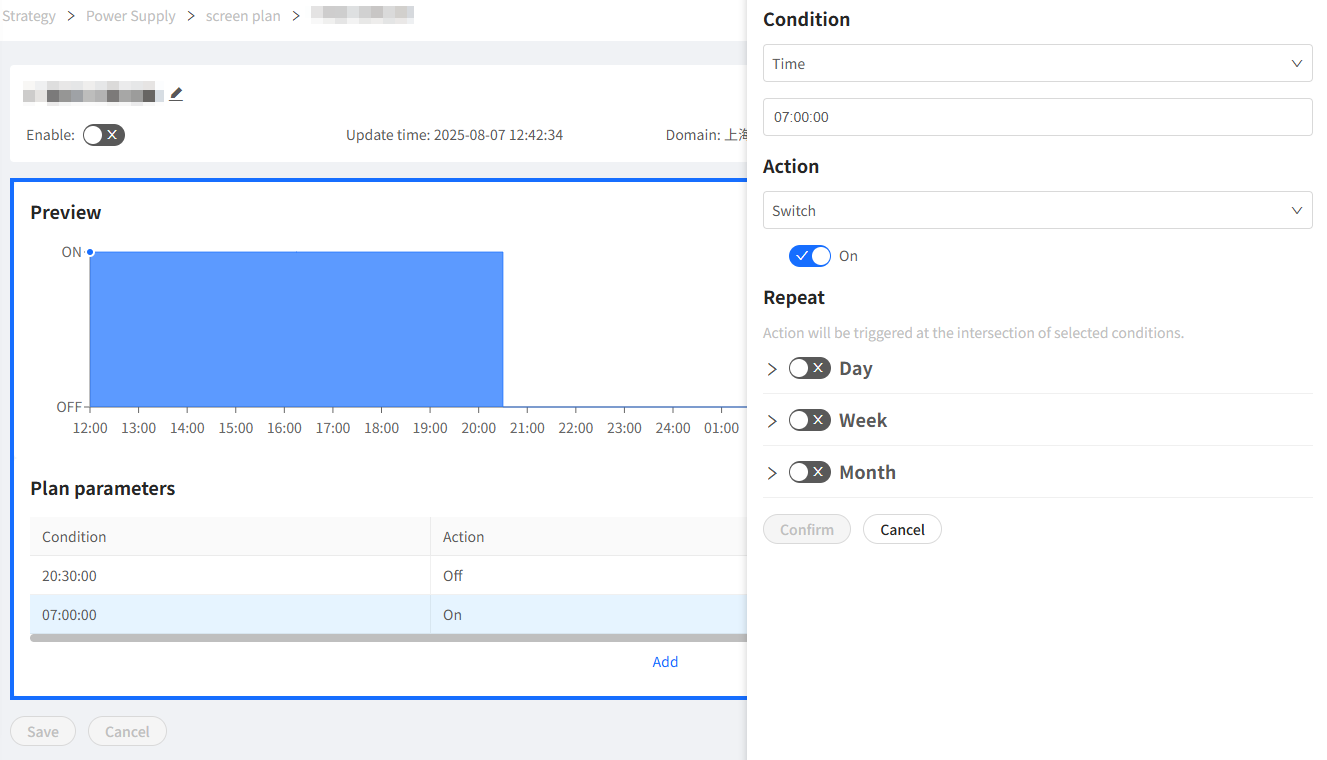
Task: Open Power Supply breadcrumb item
Action: tap(131, 16)
